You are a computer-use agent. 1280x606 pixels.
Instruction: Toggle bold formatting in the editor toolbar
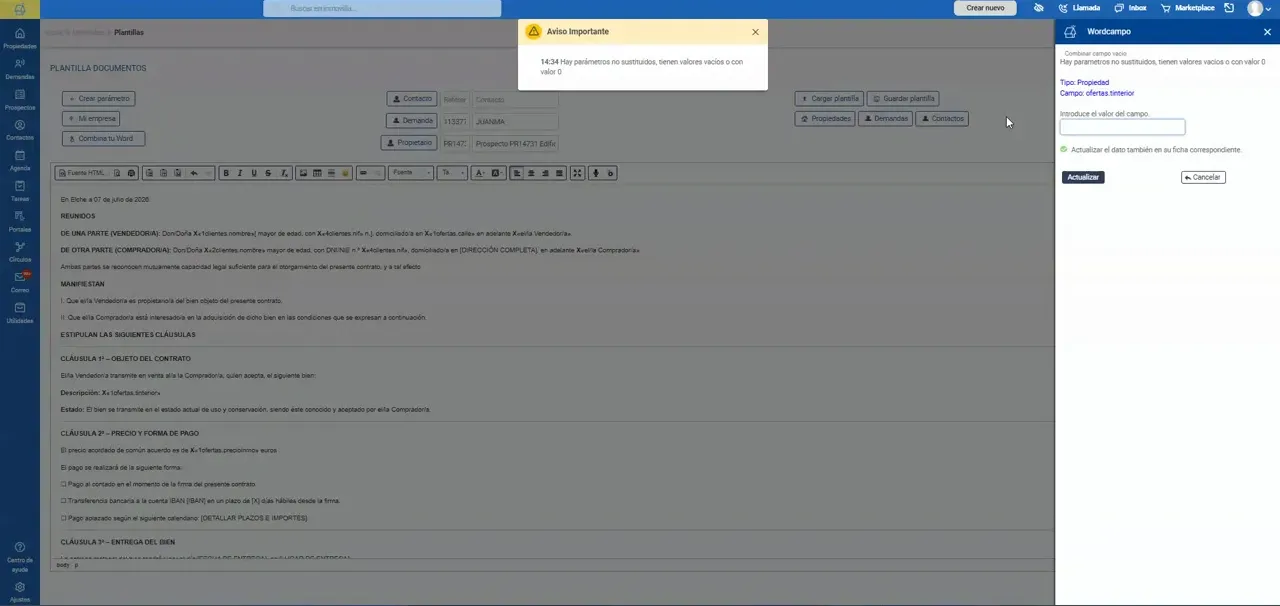point(225,173)
